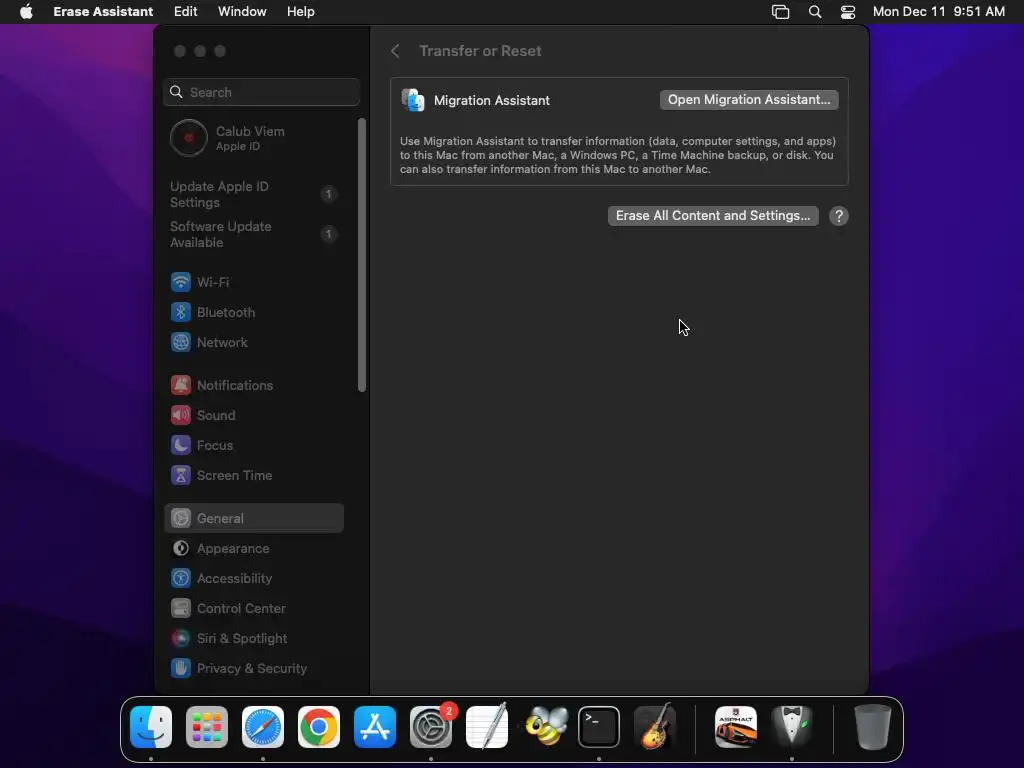Select Wi-Fi label in sidebar
The image size is (1024, 768).
point(213,282)
